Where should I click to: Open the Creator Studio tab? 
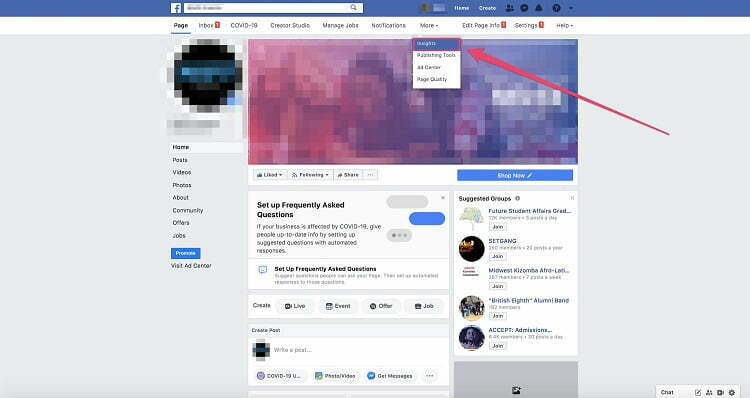pyautogui.click(x=290, y=25)
